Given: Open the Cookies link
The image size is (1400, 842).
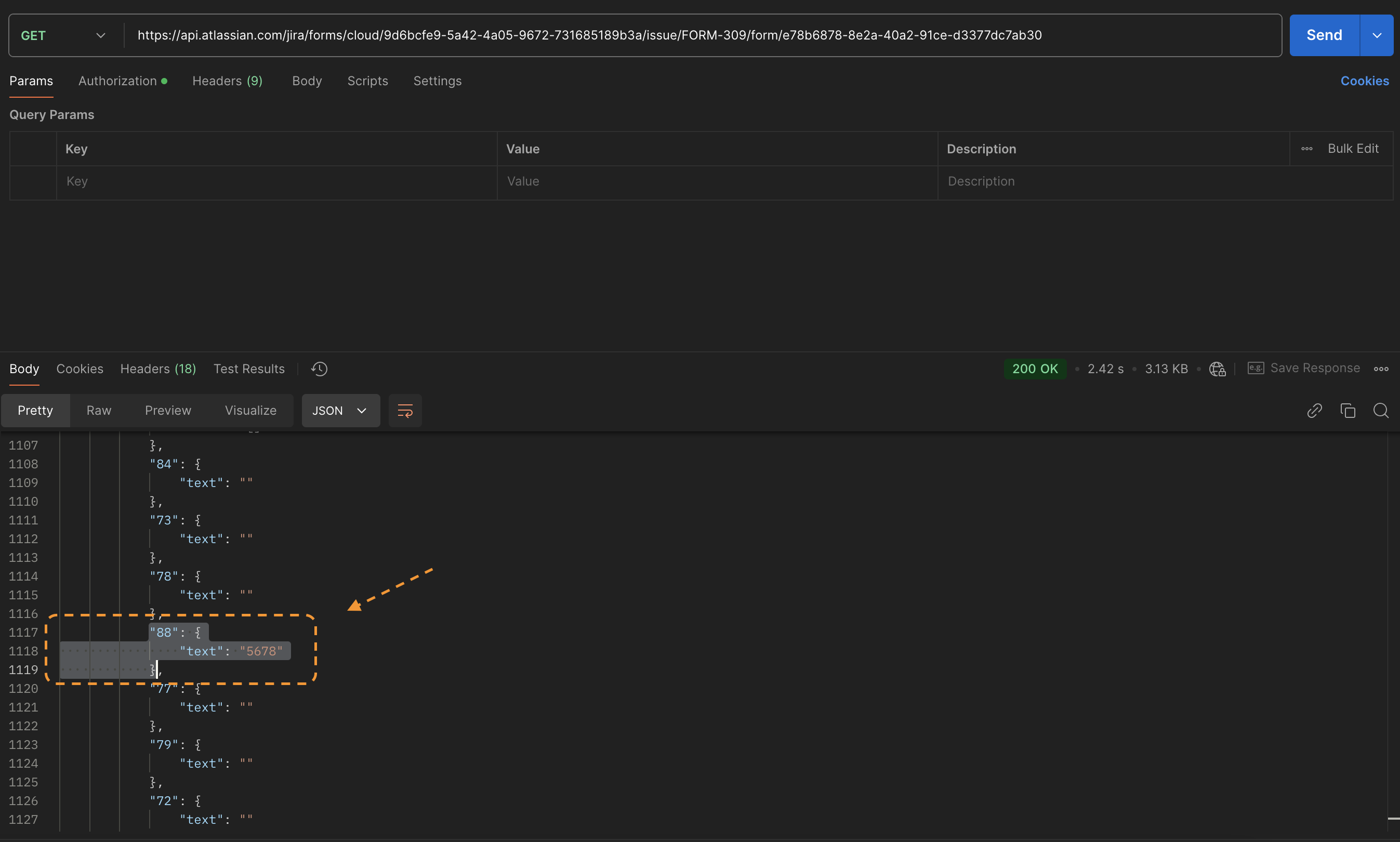Looking at the screenshot, I should pyautogui.click(x=1364, y=81).
